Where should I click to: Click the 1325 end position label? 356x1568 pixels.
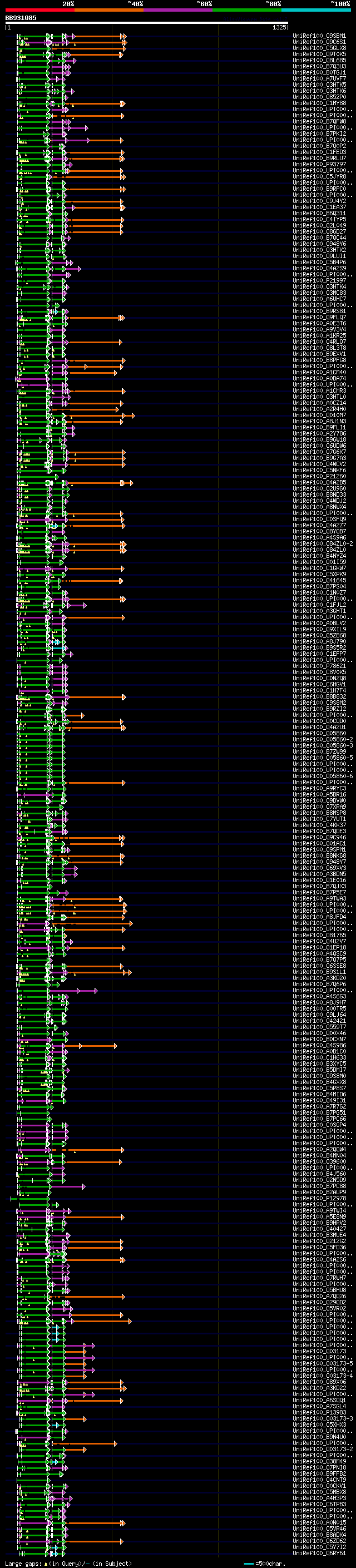click(x=279, y=27)
